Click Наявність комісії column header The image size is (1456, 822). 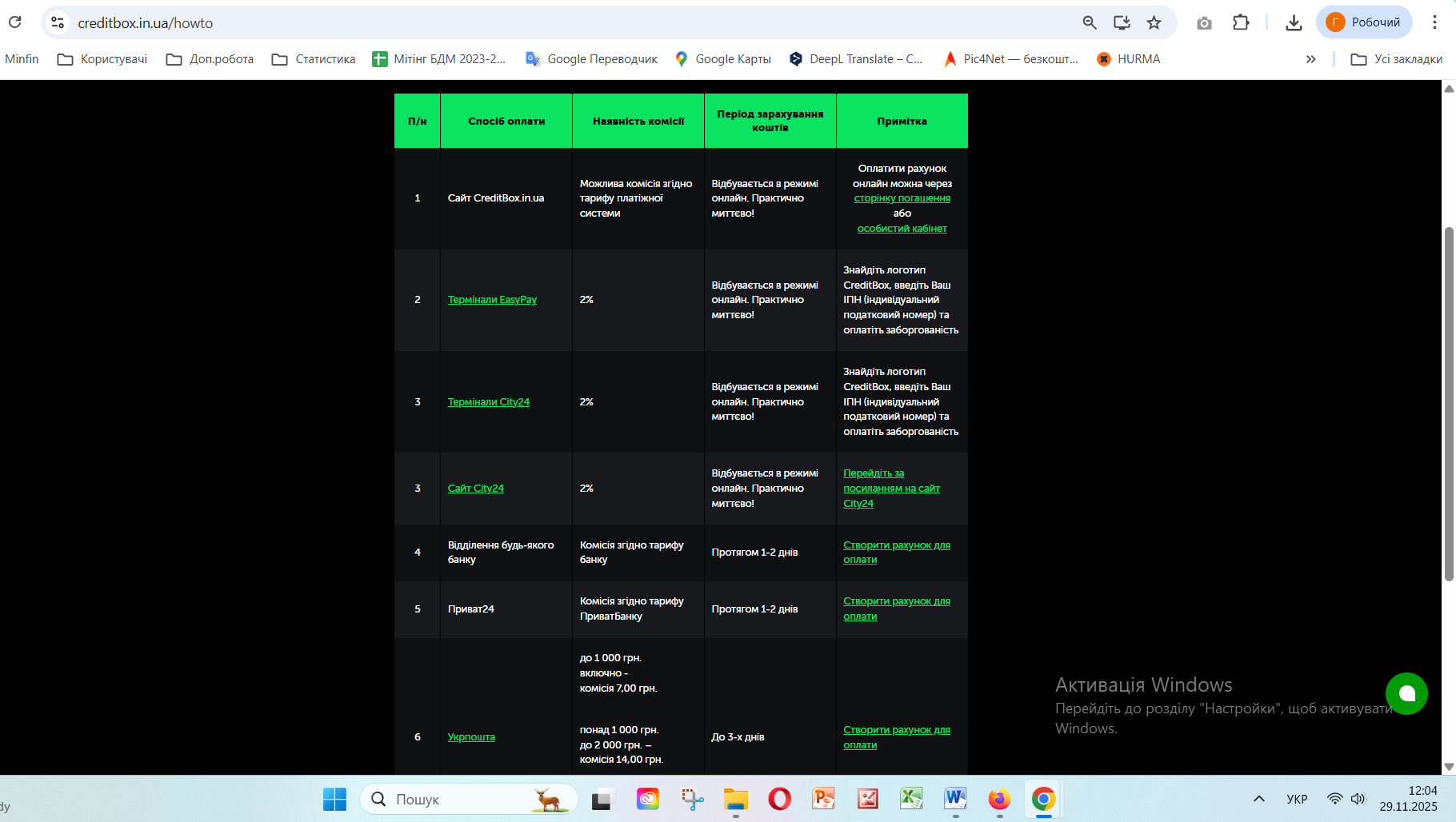(638, 121)
